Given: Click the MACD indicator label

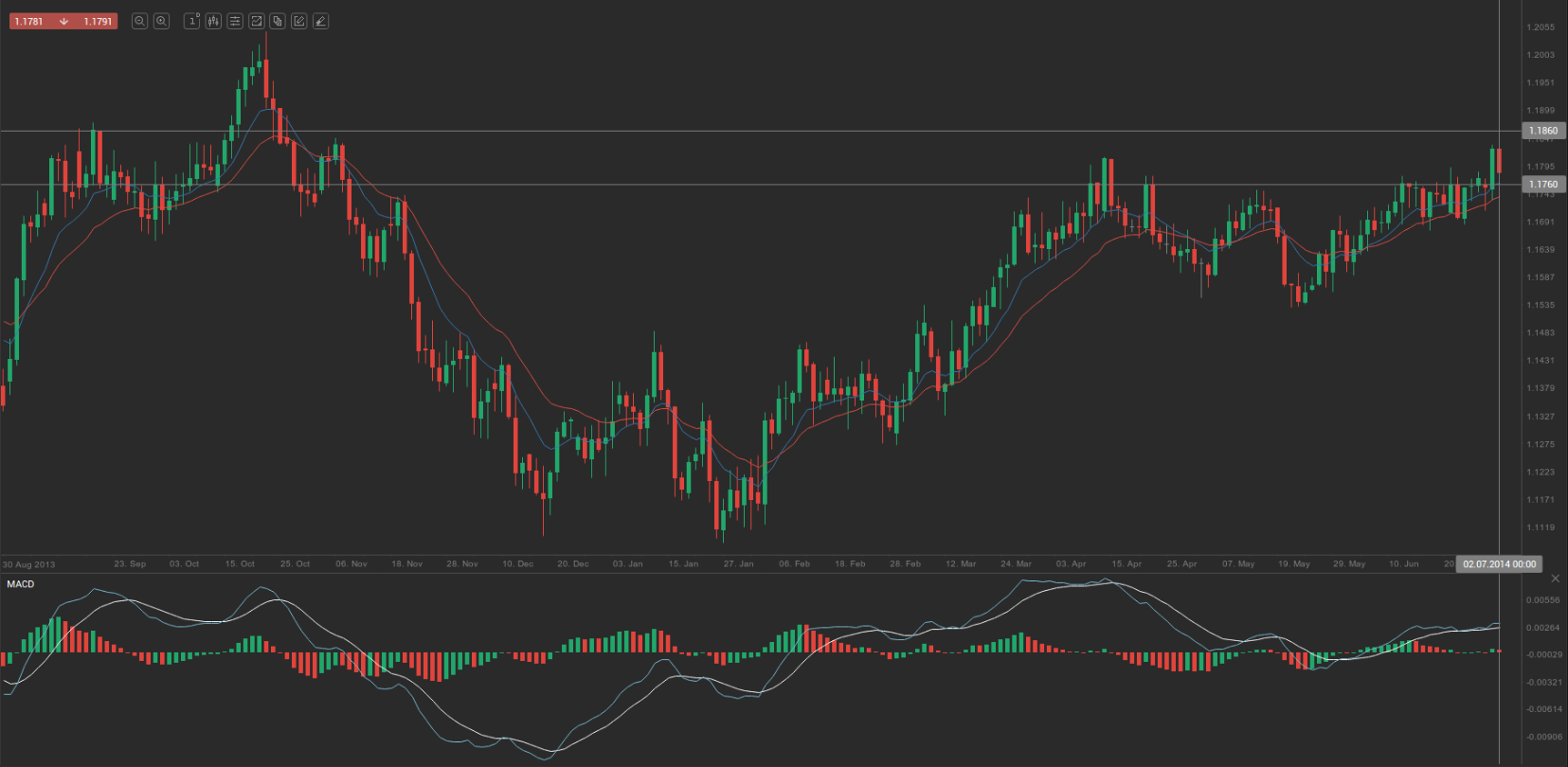Looking at the screenshot, I should (x=21, y=584).
